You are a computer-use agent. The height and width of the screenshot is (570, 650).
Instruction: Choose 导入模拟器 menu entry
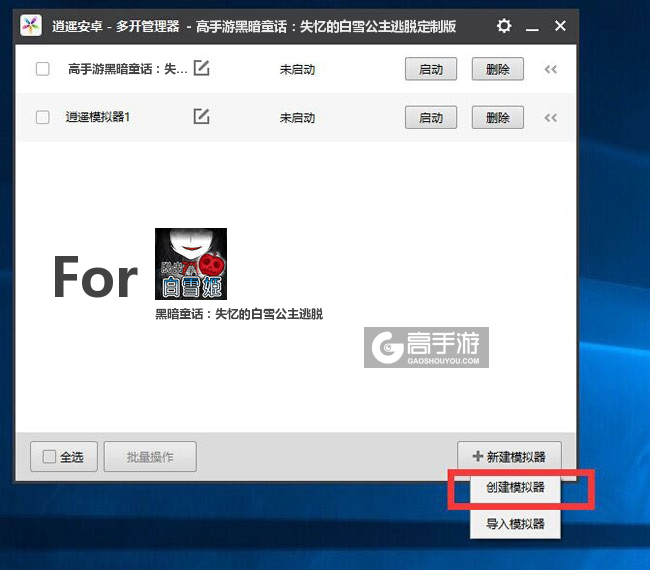pyautogui.click(x=515, y=524)
